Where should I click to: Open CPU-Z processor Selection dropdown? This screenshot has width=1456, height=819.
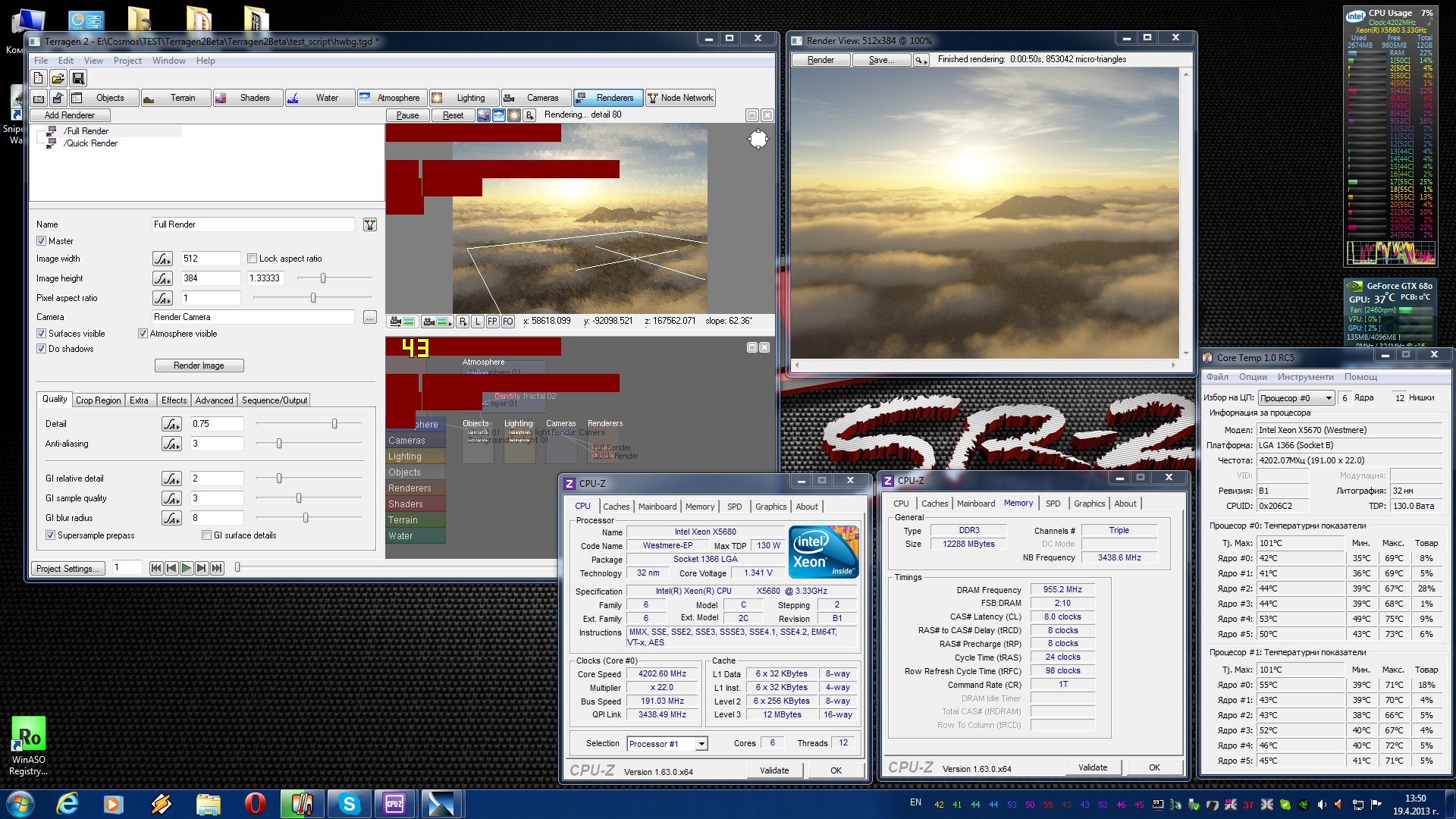click(x=701, y=744)
